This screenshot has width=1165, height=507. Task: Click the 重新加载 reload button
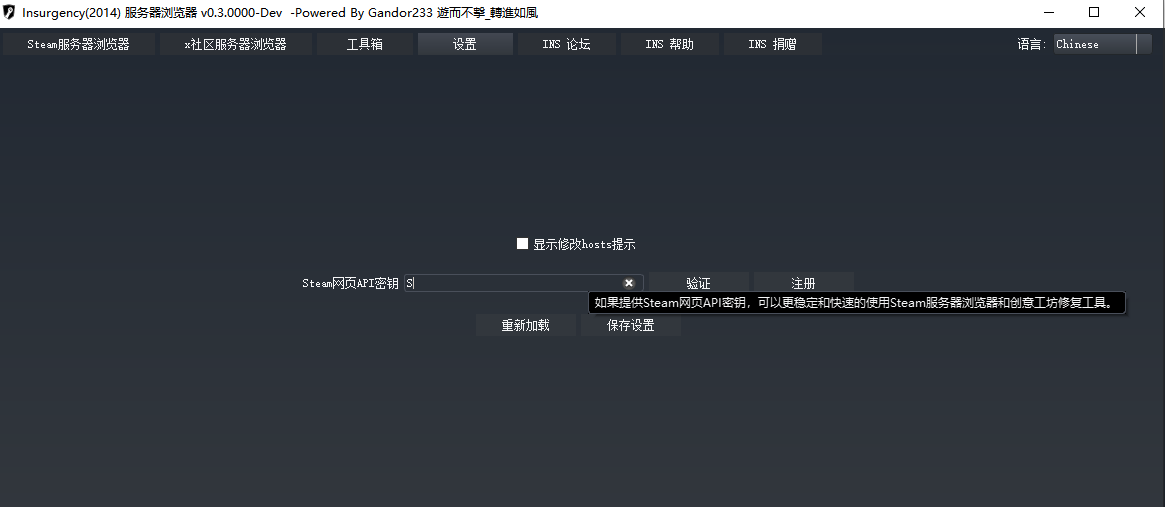525,326
